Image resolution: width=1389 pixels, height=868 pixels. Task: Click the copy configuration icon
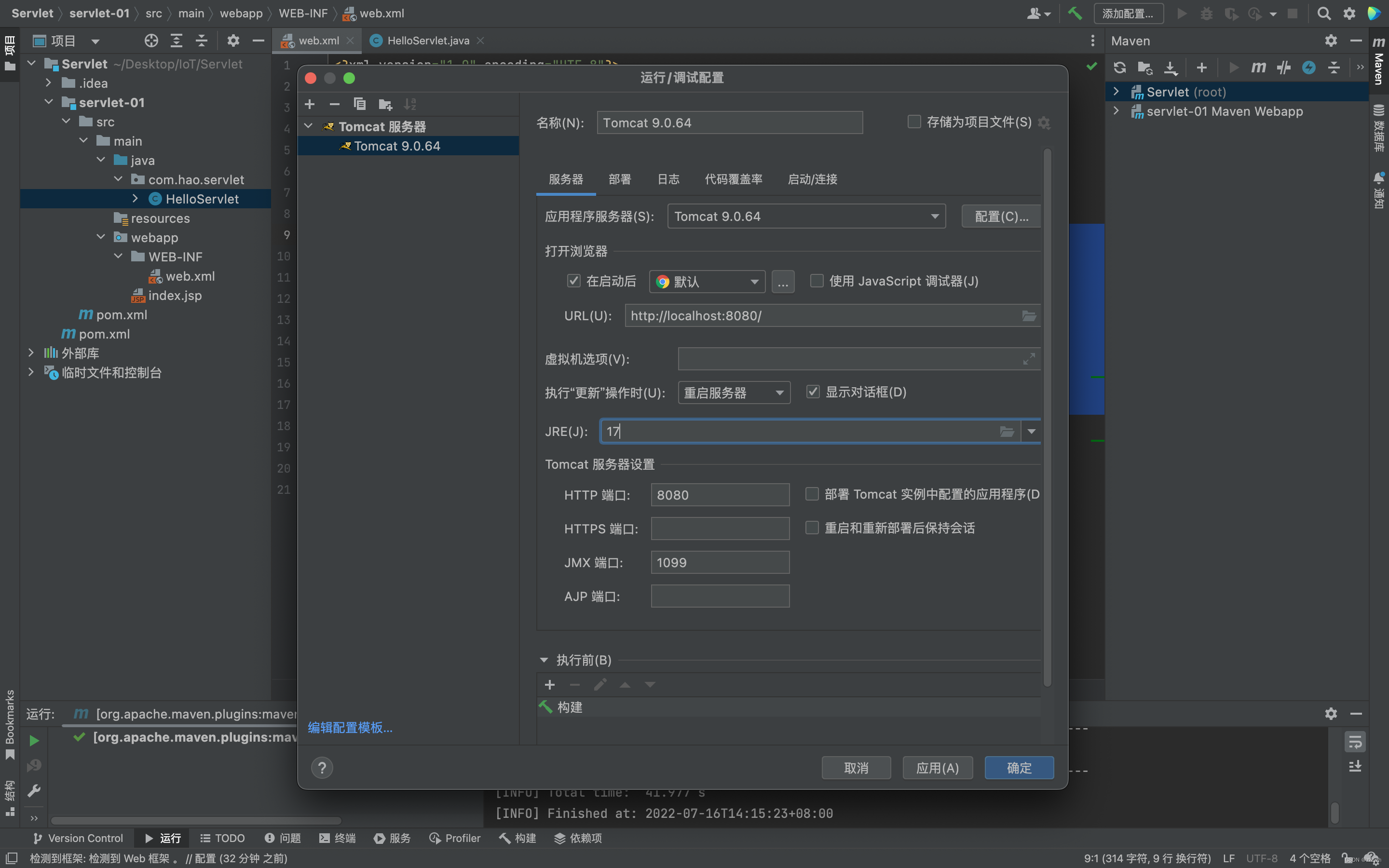360,104
